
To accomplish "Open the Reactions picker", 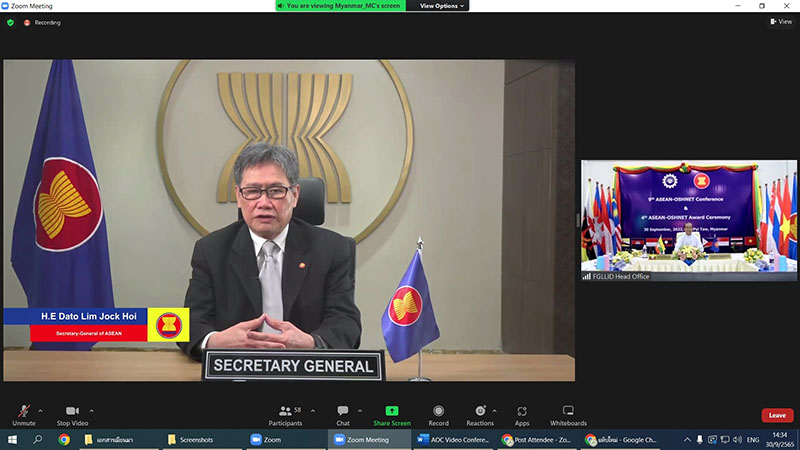I will 480,414.
